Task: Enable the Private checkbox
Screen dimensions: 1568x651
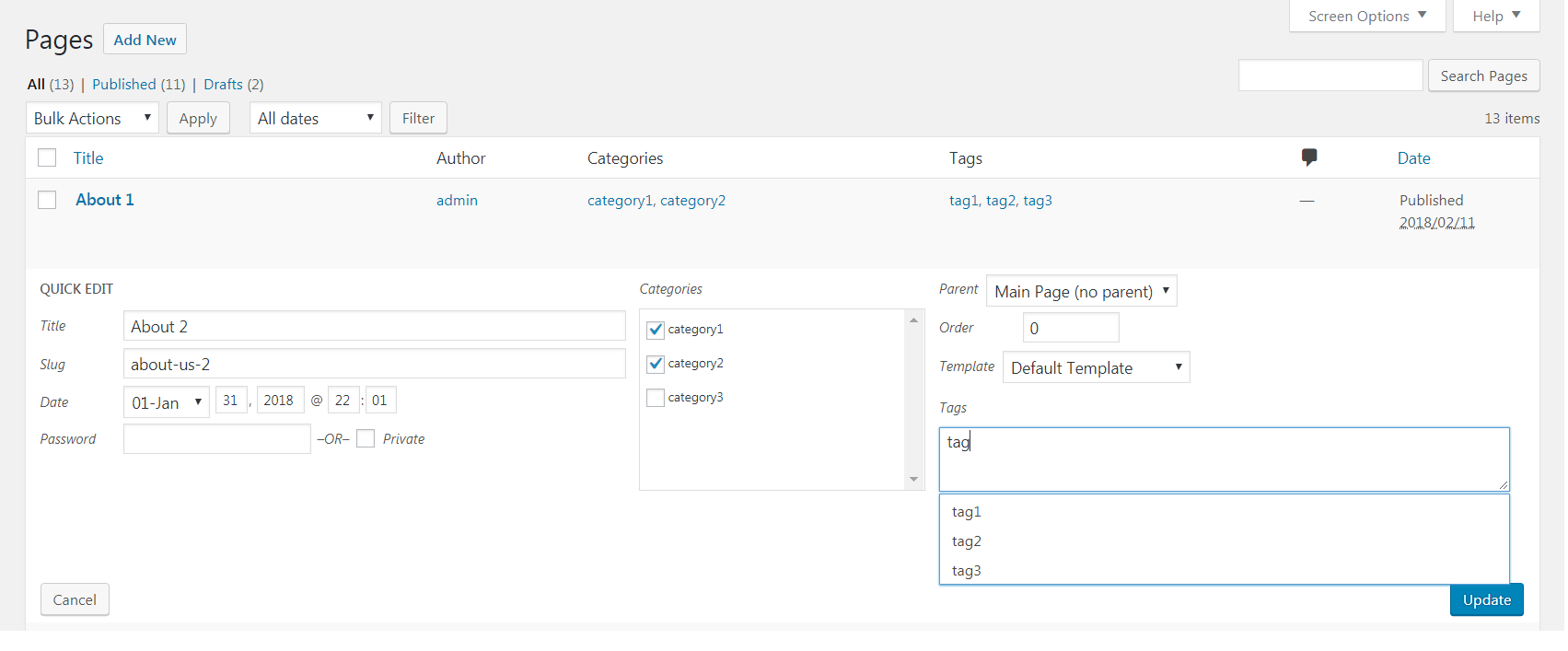Action: click(x=366, y=438)
